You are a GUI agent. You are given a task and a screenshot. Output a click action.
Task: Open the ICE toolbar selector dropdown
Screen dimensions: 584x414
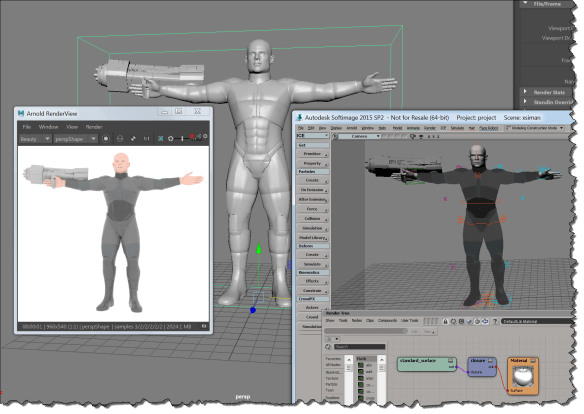(x=312, y=136)
